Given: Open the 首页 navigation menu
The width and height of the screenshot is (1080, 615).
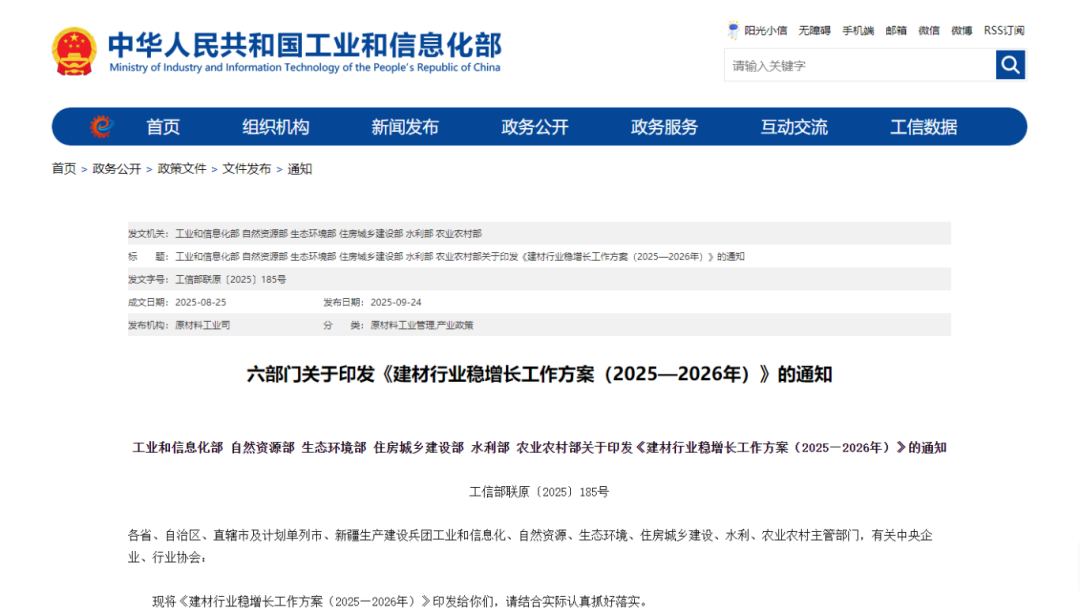Looking at the screenshot, I should 164,126.
